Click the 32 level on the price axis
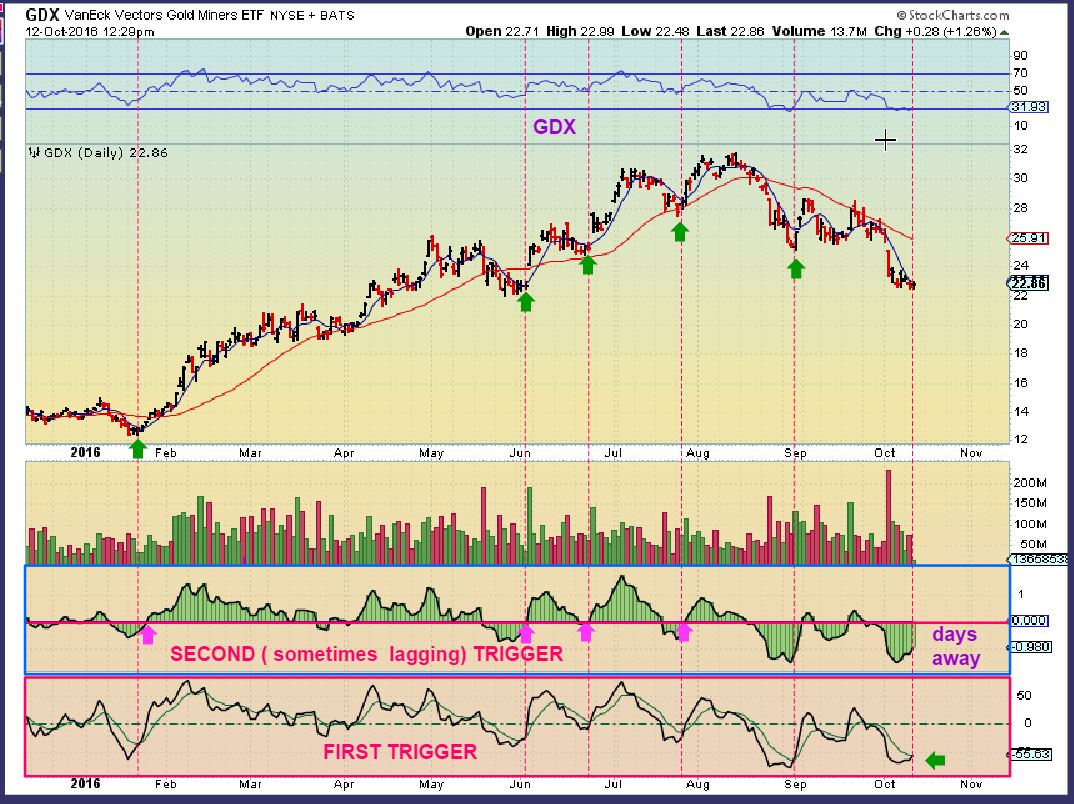 (1021, 149)
